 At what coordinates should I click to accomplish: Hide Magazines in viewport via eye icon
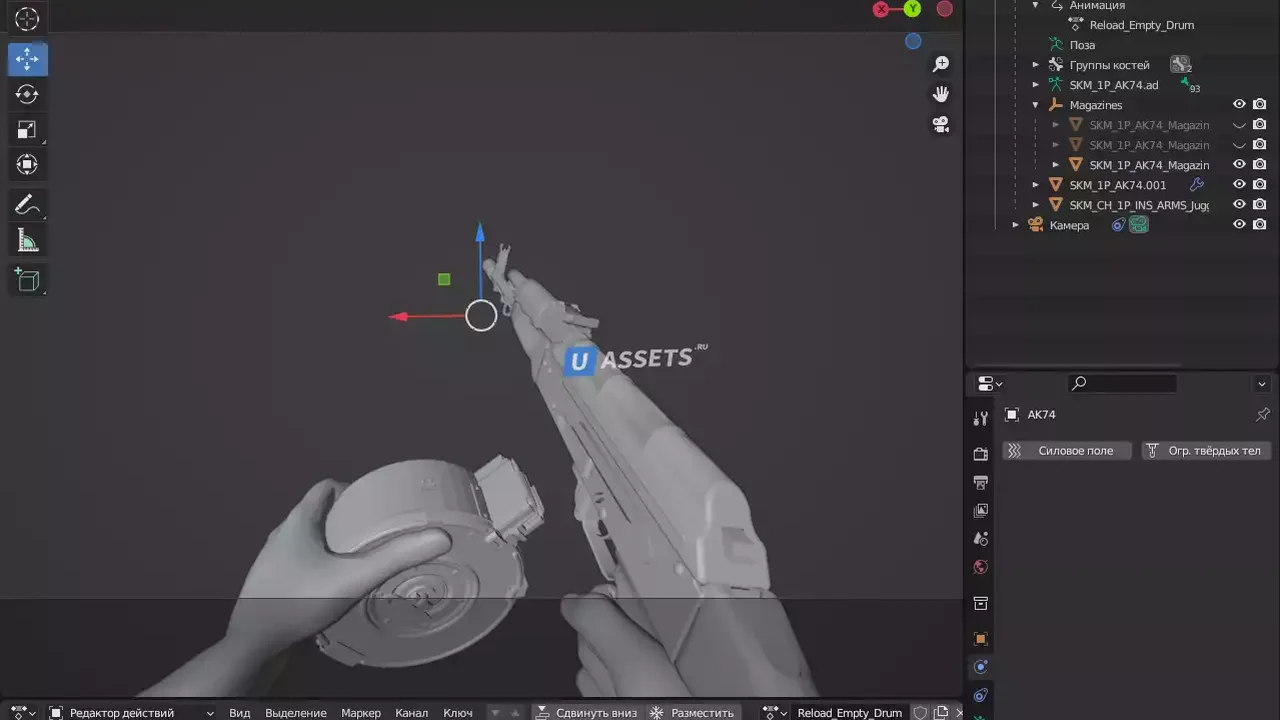pos(1239,104)
